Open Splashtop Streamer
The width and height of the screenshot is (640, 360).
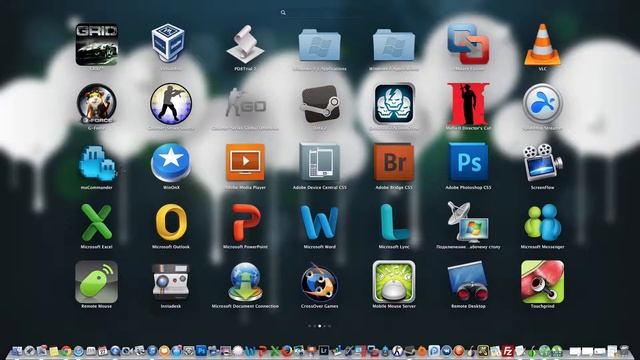coord(542,104)
